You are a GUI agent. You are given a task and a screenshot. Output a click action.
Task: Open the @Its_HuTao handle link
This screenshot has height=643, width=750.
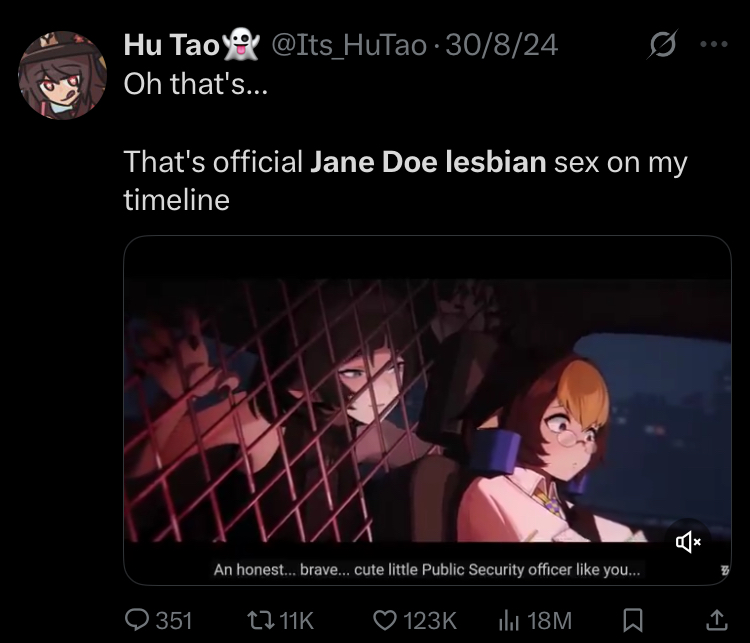pyautogui.click(x=349, y=45)
